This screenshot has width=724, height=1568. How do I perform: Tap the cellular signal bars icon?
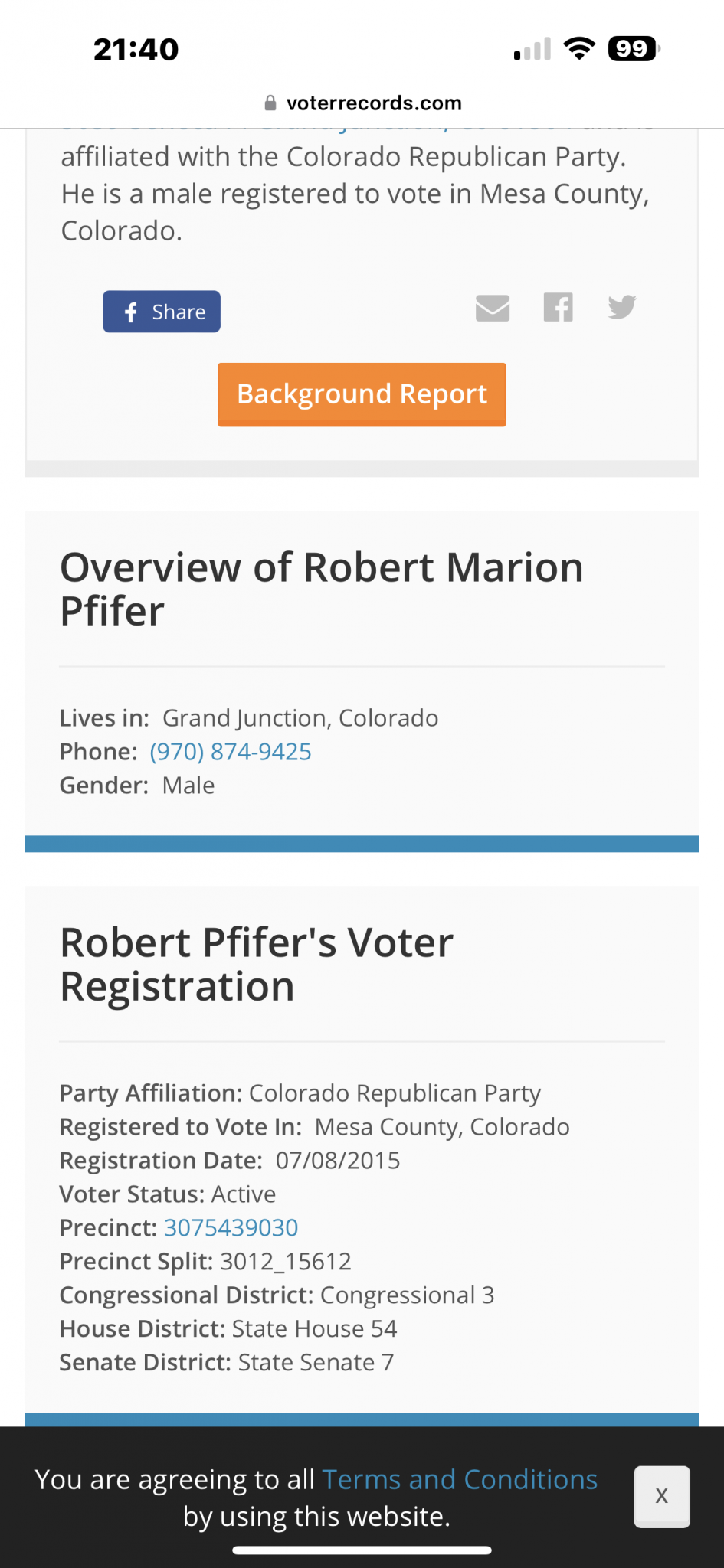tap(532, 49)
